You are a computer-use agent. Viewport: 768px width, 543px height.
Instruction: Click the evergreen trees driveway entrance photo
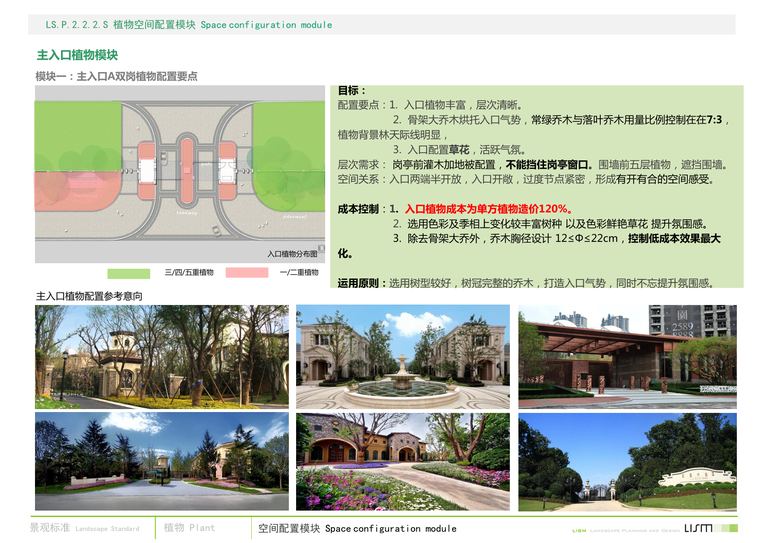point(162,461)
